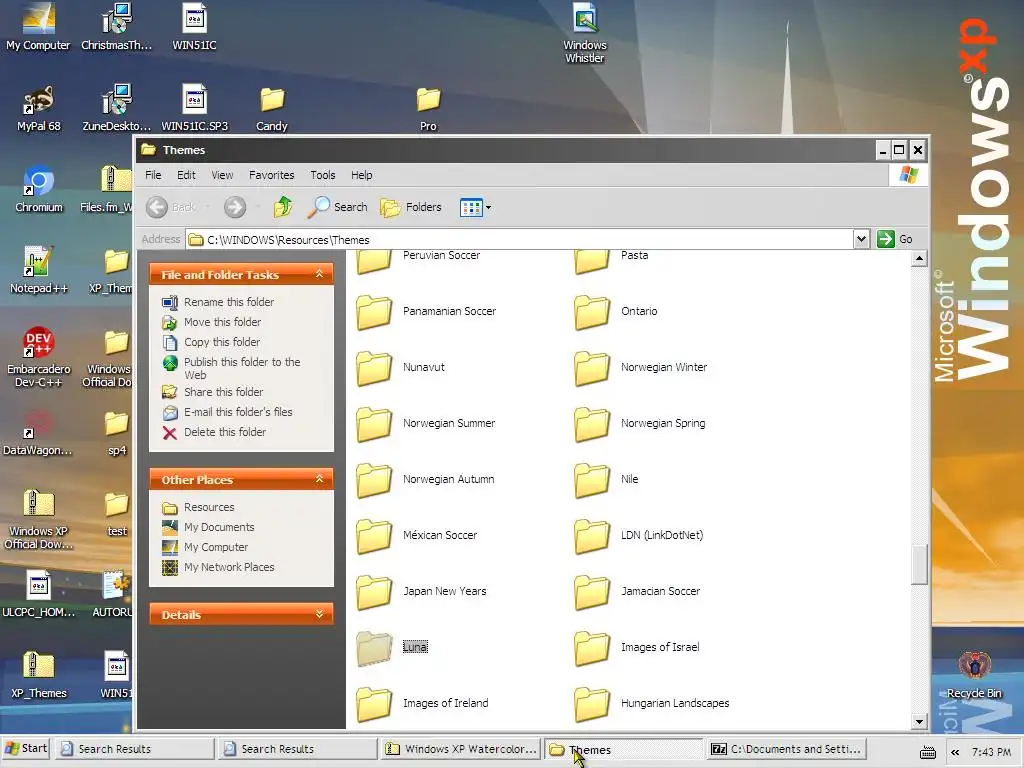
Task: Click Copy this folder
Action: coord(222,342)
